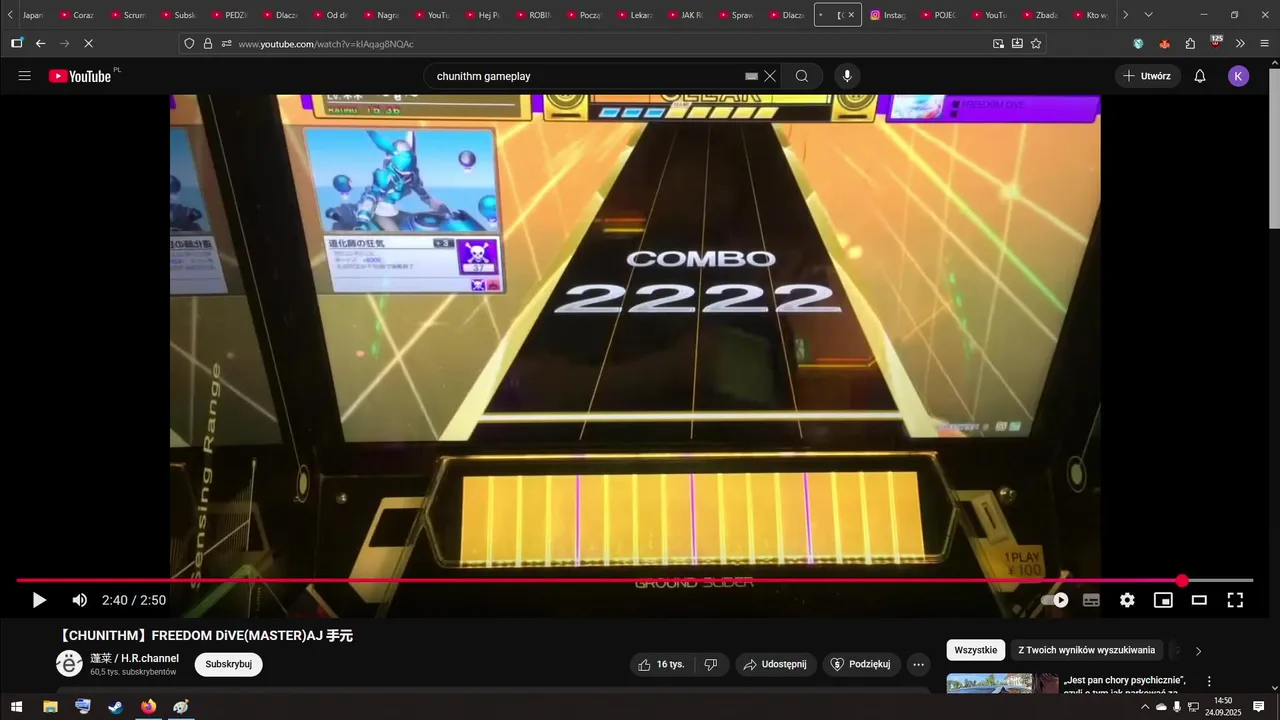This screenshot has height=720, width=1280.
Task: Open the list all tabs dropdown
Action: 1148,15
